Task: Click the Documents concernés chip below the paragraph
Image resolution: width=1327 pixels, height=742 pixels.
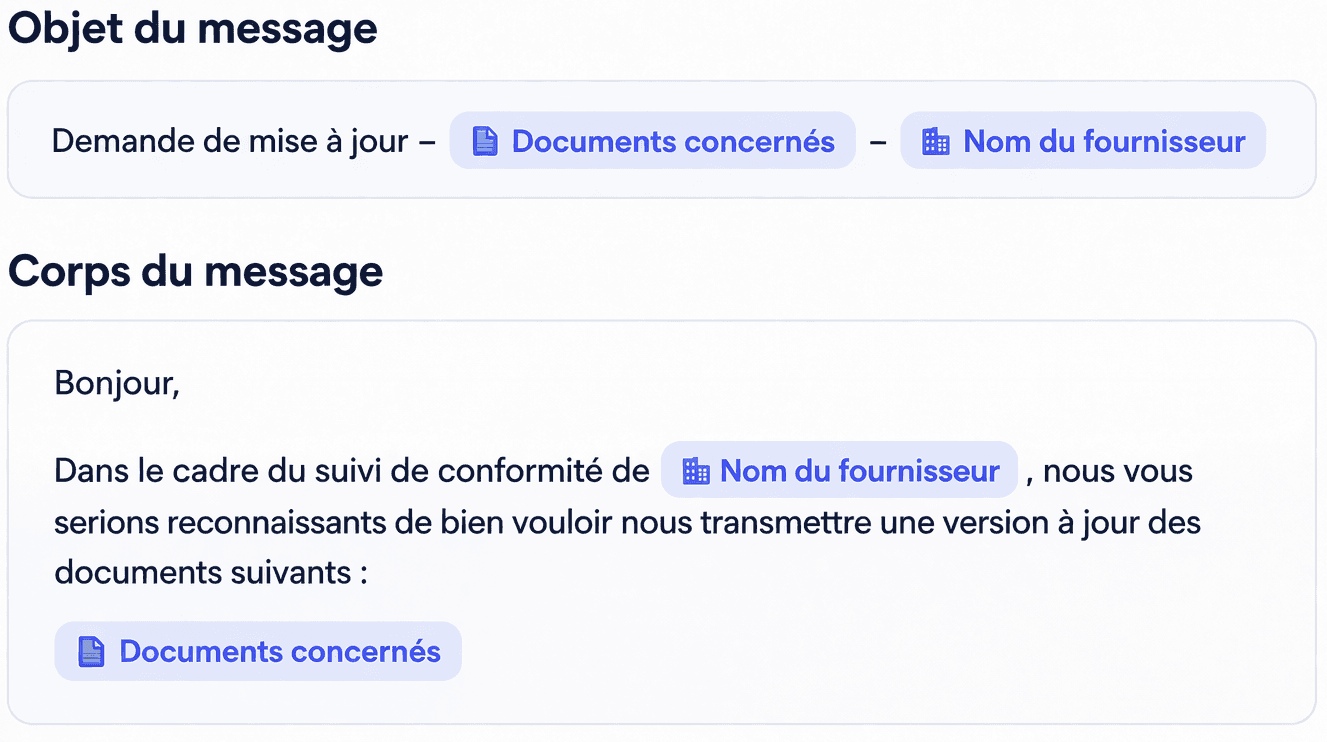Action: pos(258,651)
